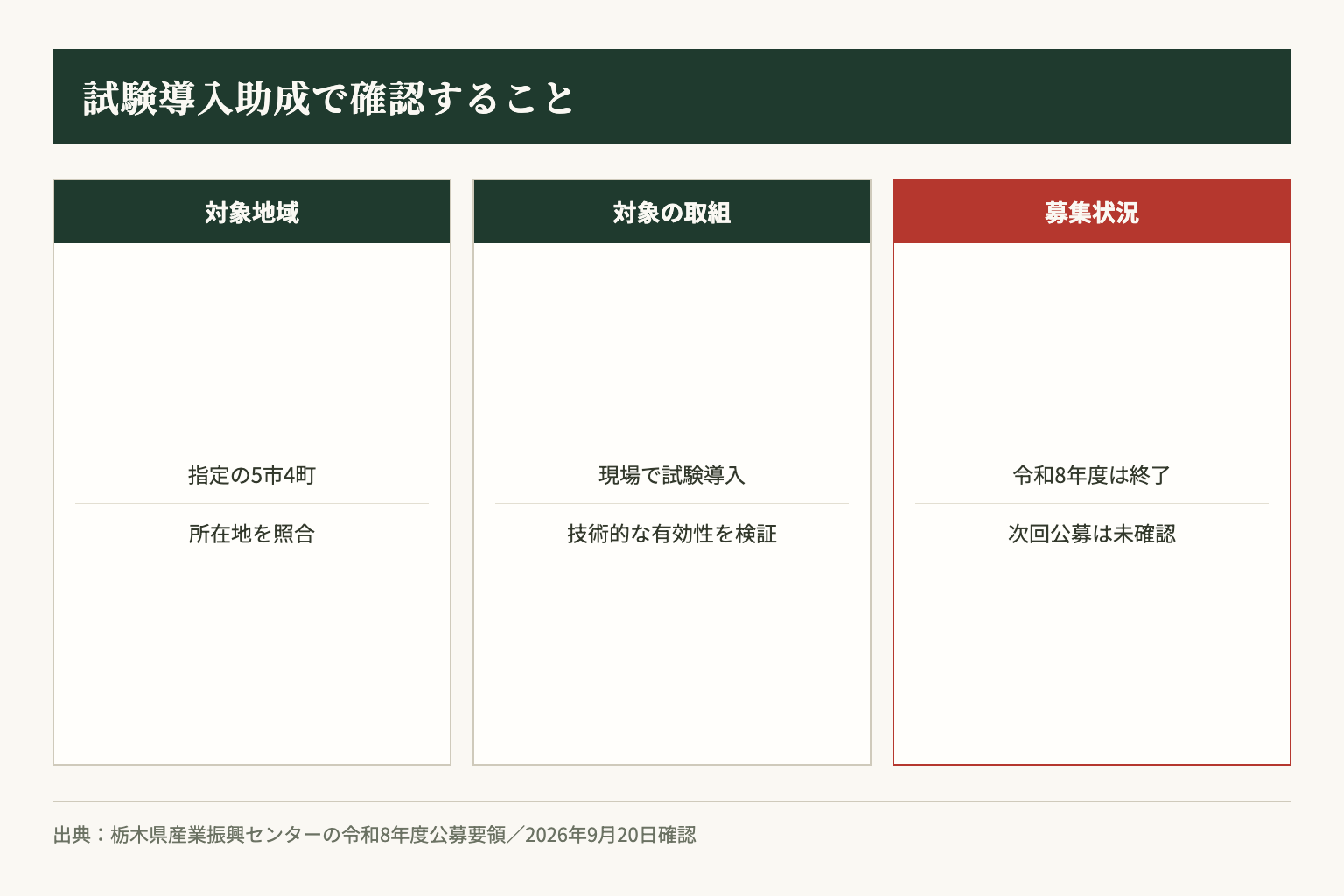
Task: Click the text 令和8年度は終了
Action: point(1092,475)
